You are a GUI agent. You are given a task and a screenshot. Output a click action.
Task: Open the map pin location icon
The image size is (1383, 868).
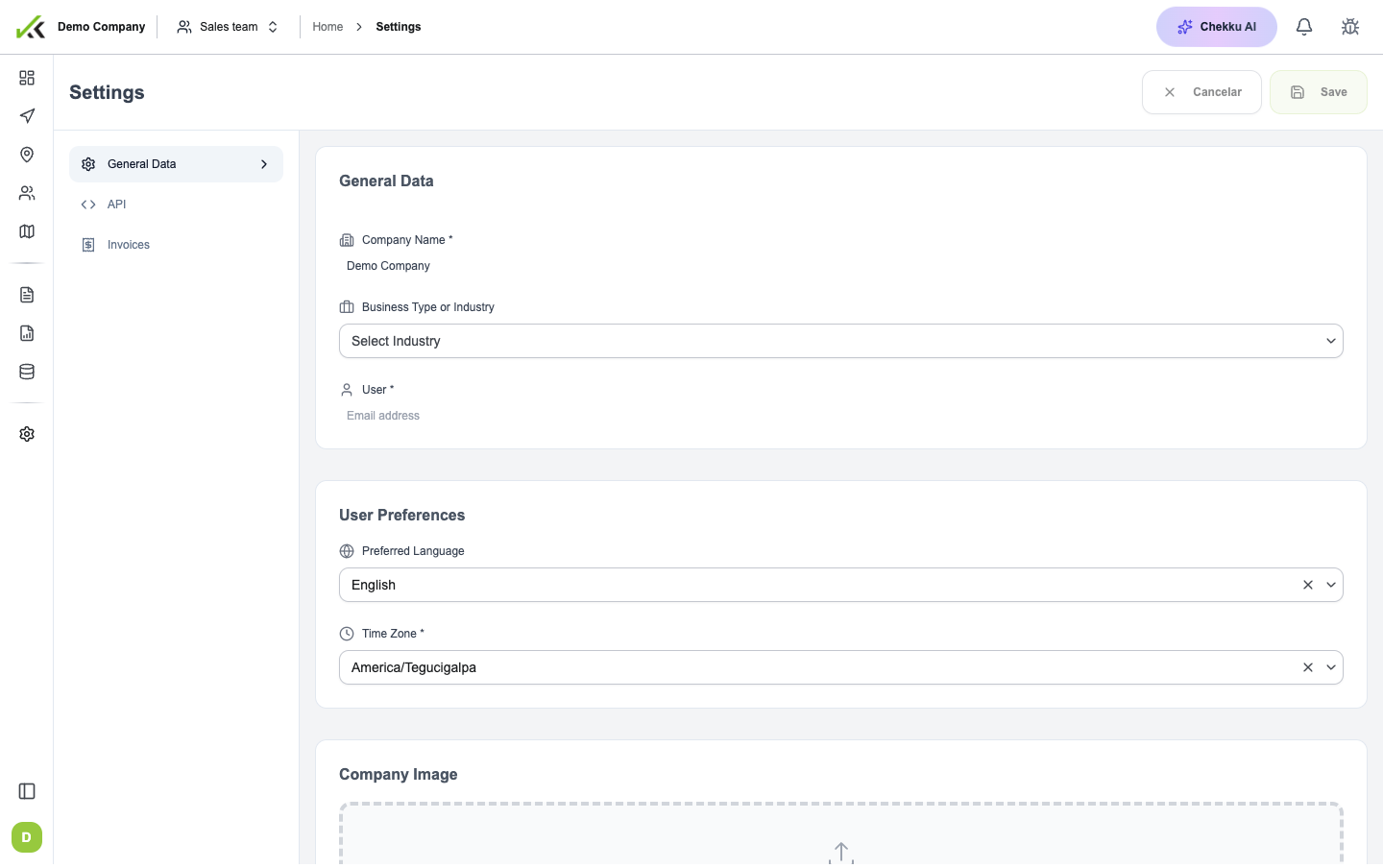pyautogui.click(x=27, y=155)
